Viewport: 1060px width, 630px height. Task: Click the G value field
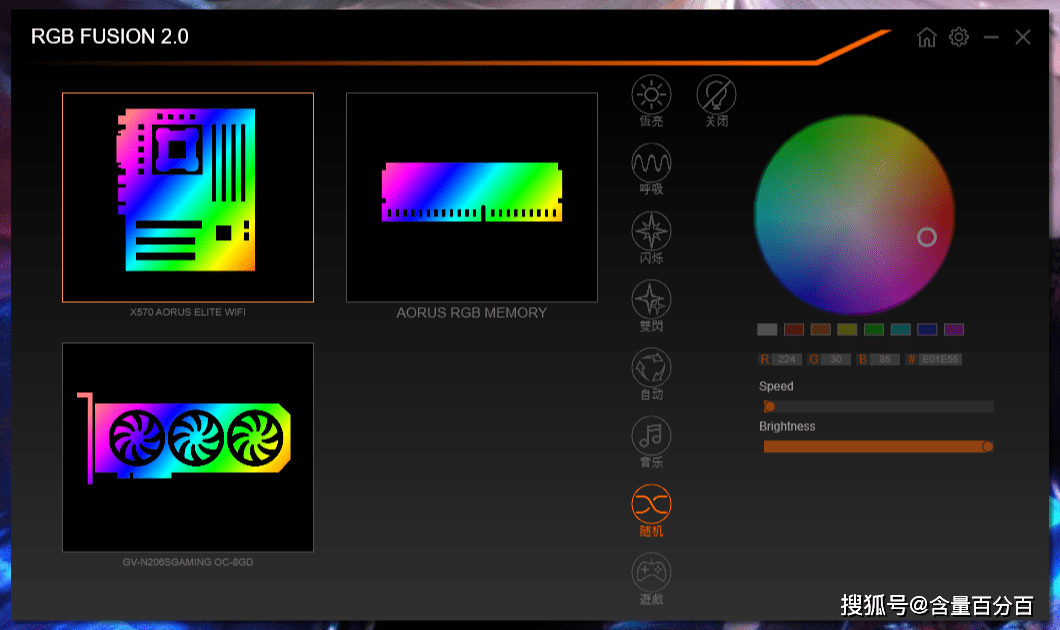tap(836, 359)
